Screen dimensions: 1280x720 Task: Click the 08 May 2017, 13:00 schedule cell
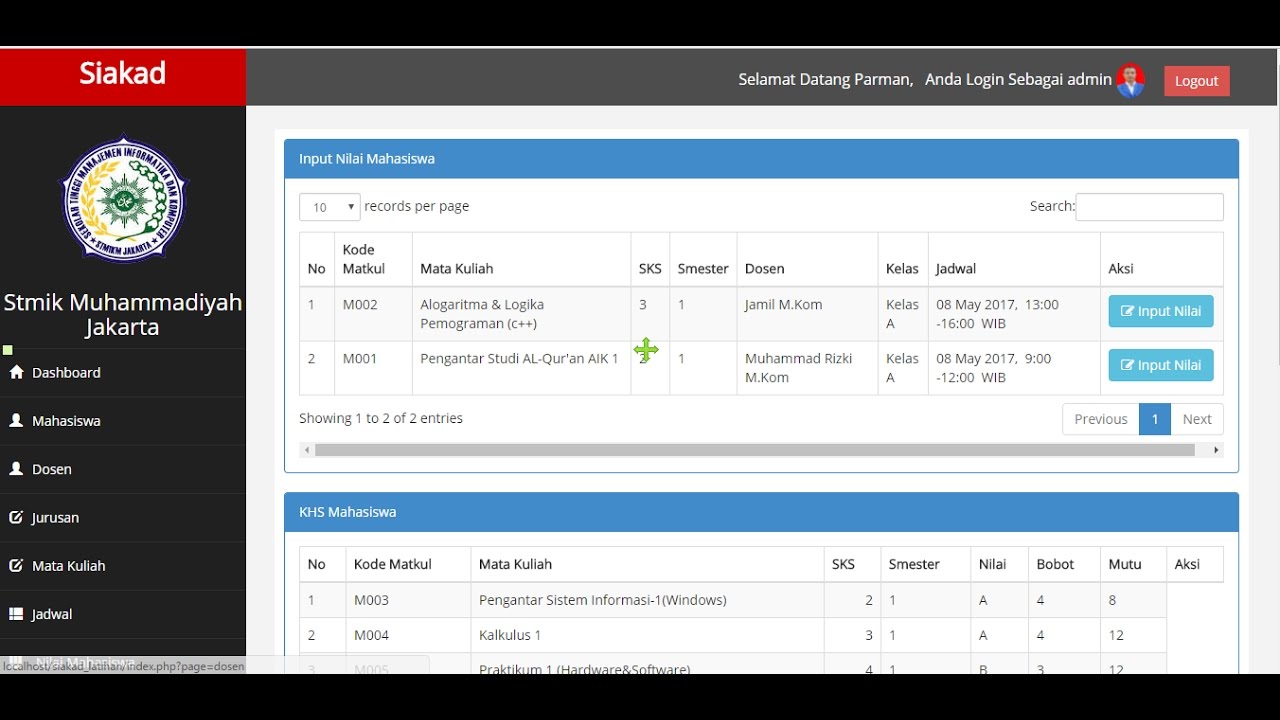(1014, 314)
